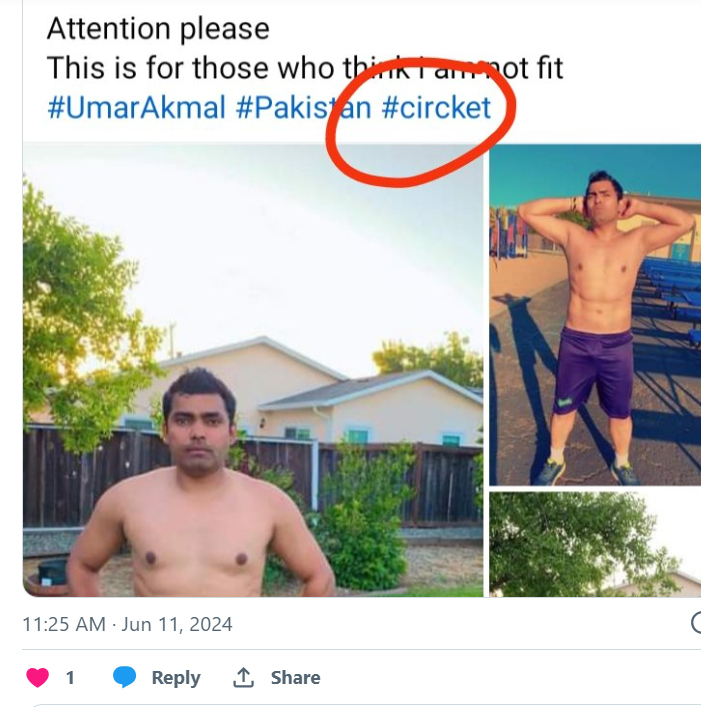Click the pink heart like icon
The width and height of the screenshot is (701, 707).
tap(38, 677)
